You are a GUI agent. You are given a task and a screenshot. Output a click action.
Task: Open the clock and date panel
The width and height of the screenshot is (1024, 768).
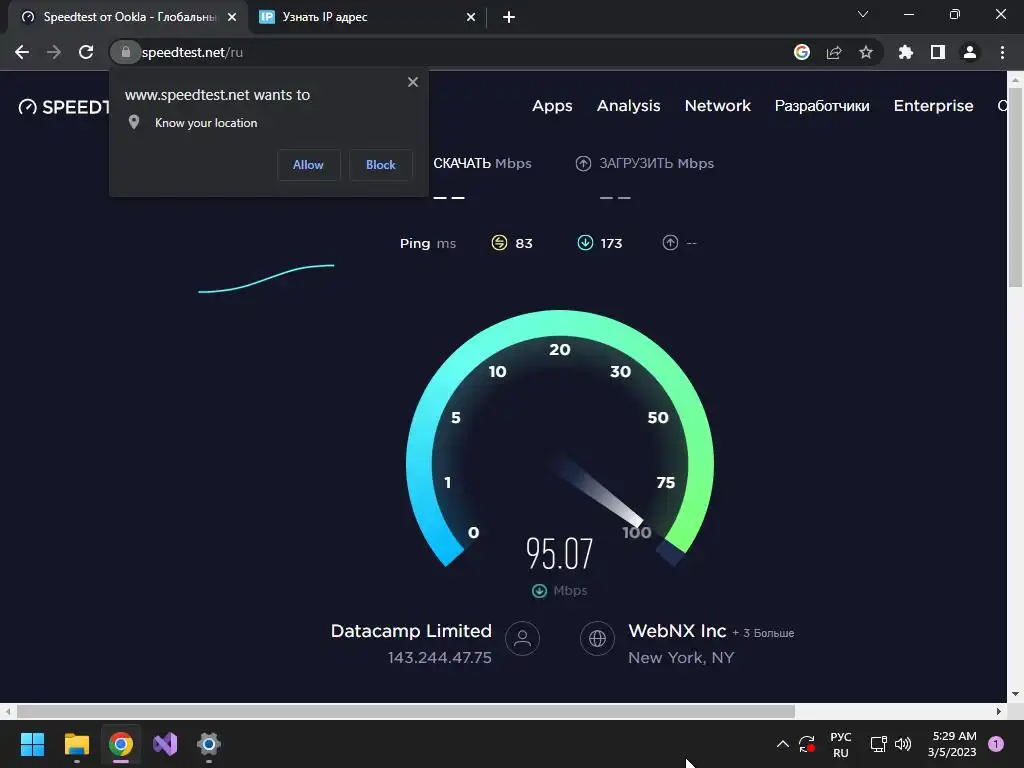(953, 744)
